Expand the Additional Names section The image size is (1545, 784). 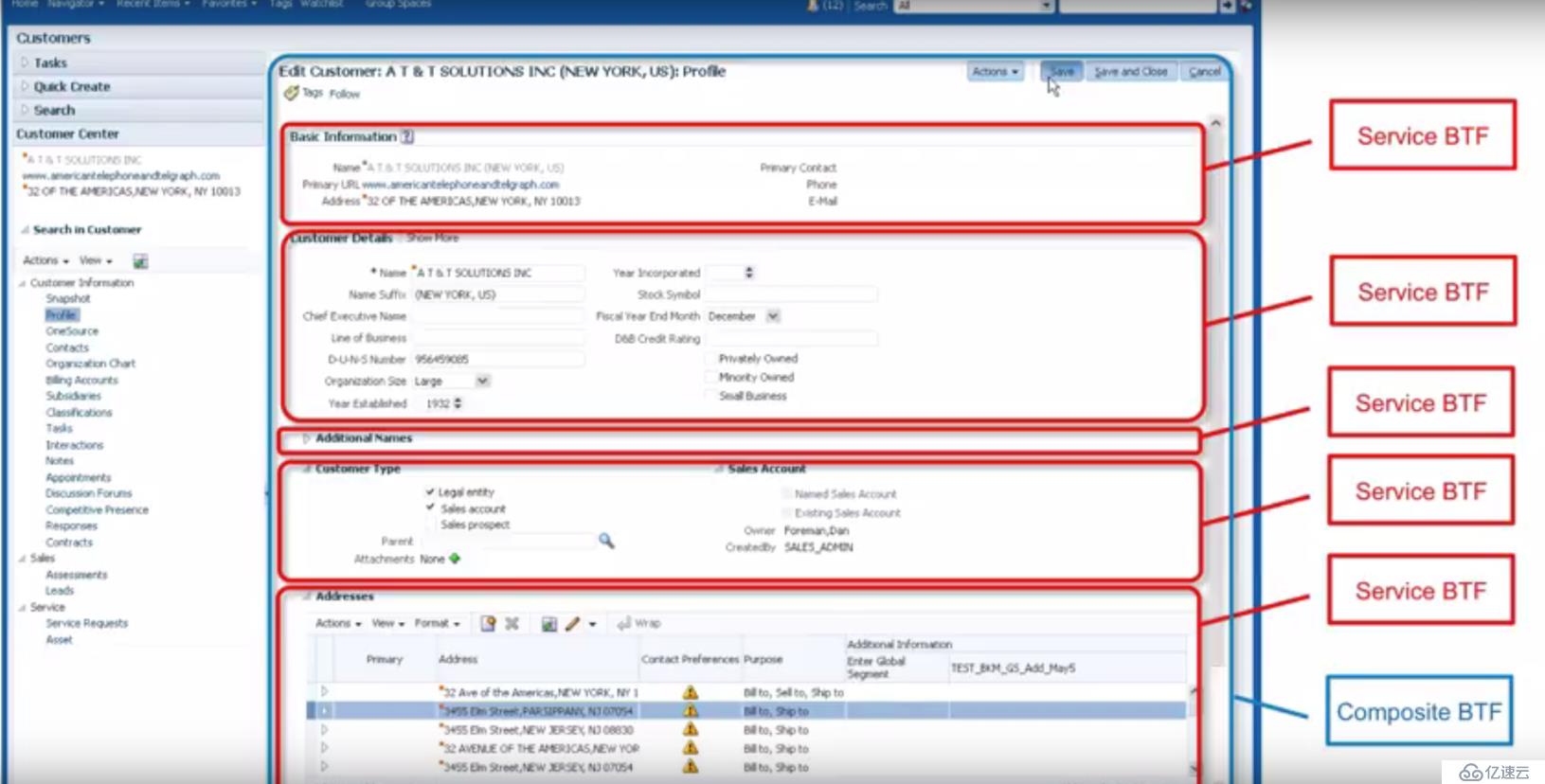coord(306,438)
